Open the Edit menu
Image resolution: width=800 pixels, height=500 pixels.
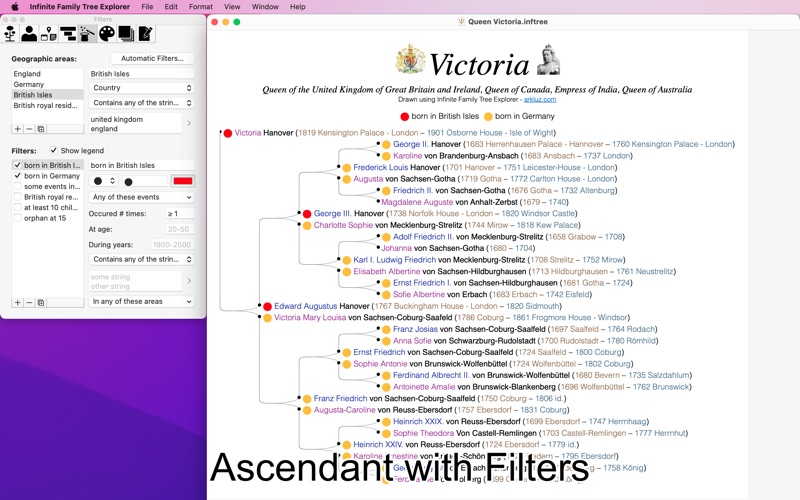[x=171, y=7]
